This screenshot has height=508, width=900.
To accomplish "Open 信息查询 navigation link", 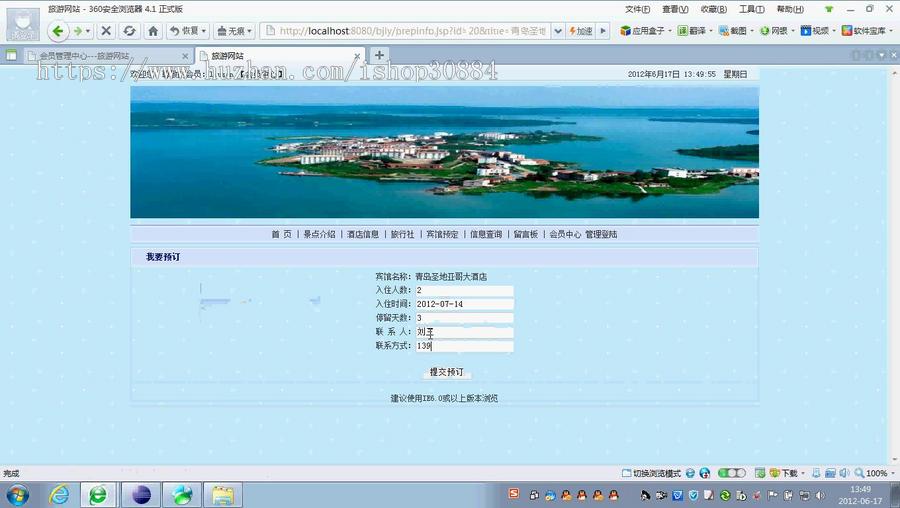I will [x=486, y=234].
